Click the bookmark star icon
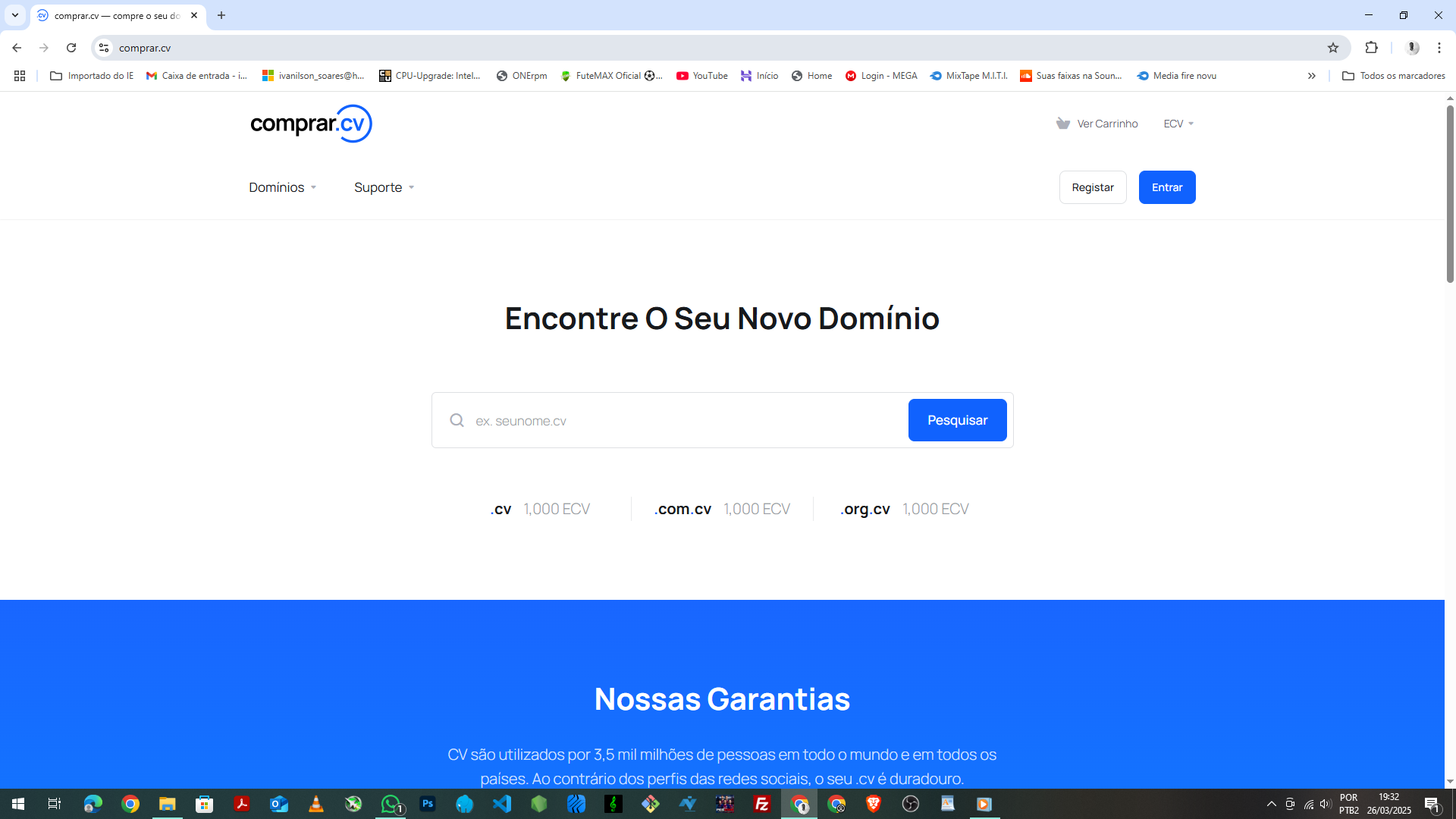 1333,48
